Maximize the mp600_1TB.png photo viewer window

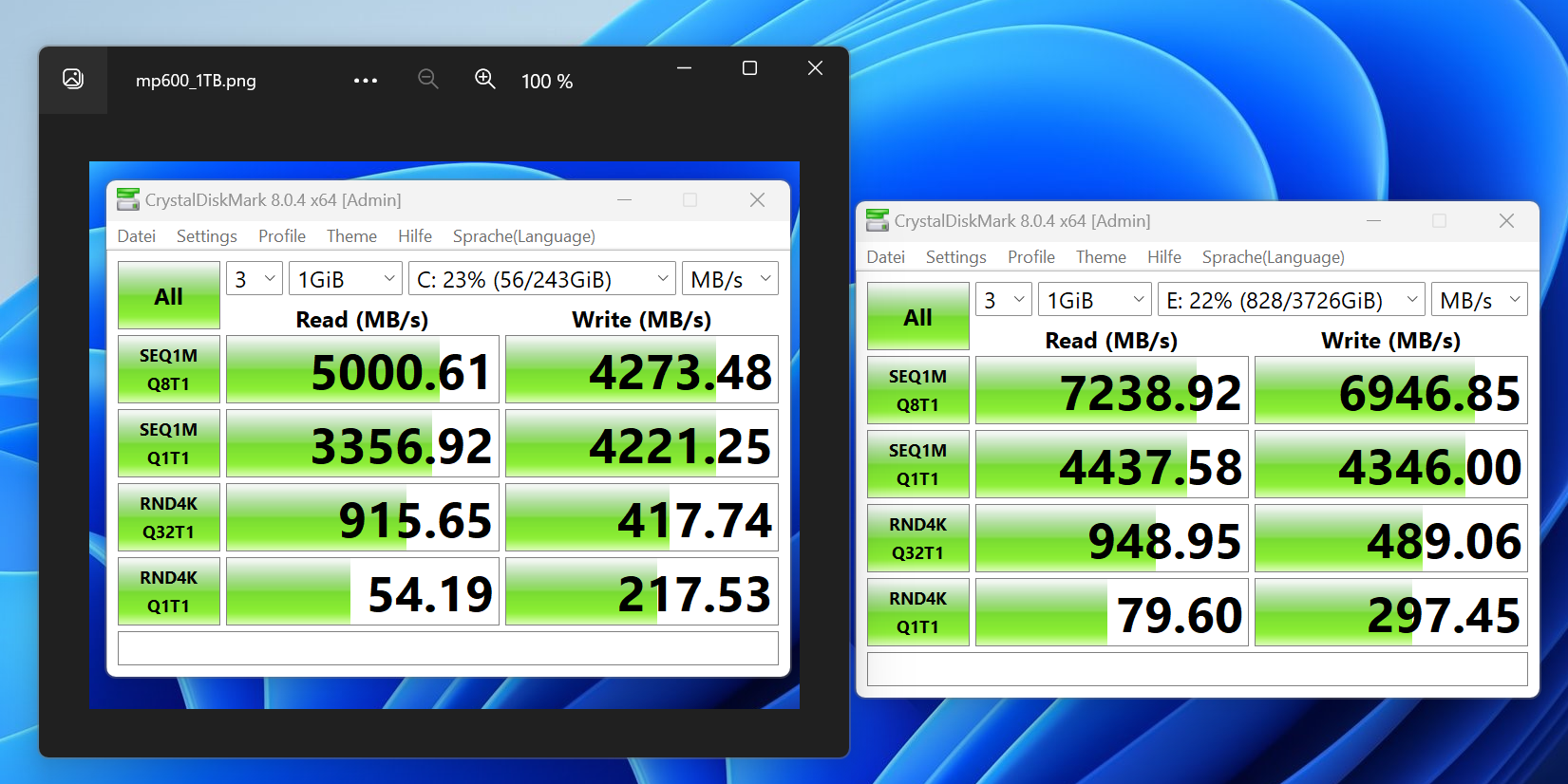point(749,68)
